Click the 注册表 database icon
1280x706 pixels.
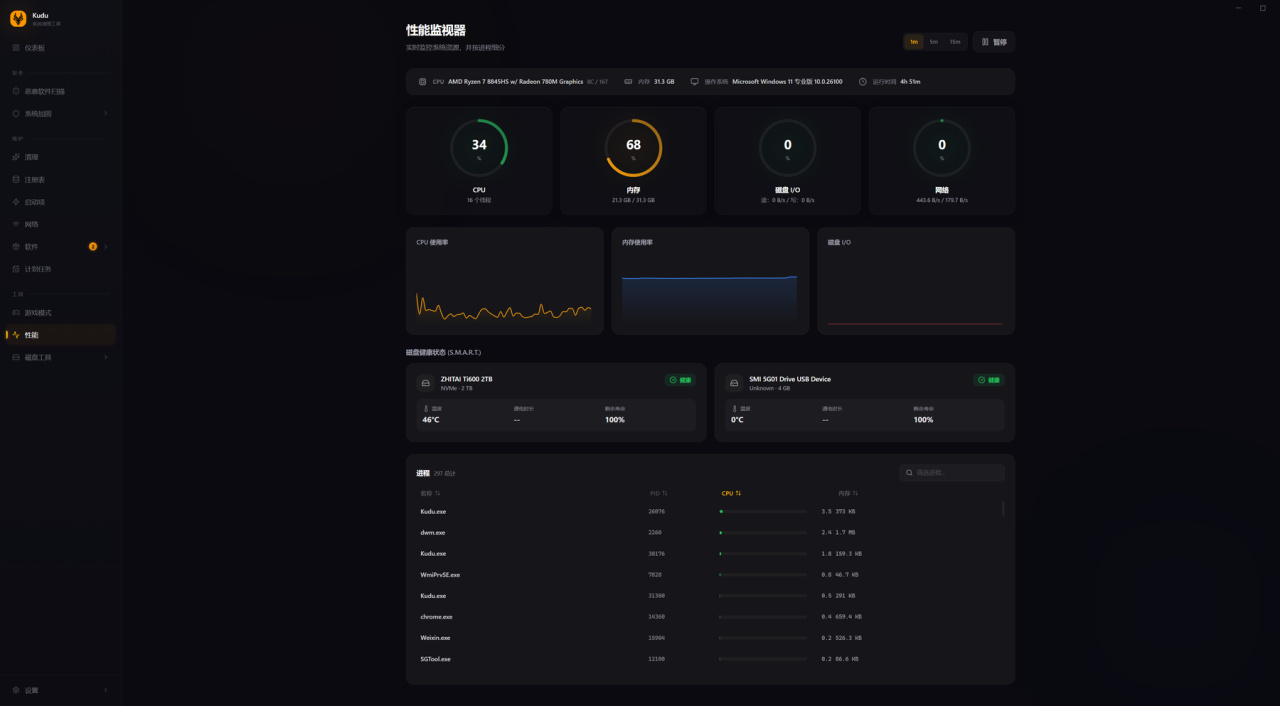pyautogui.click(x=15, y=179)
